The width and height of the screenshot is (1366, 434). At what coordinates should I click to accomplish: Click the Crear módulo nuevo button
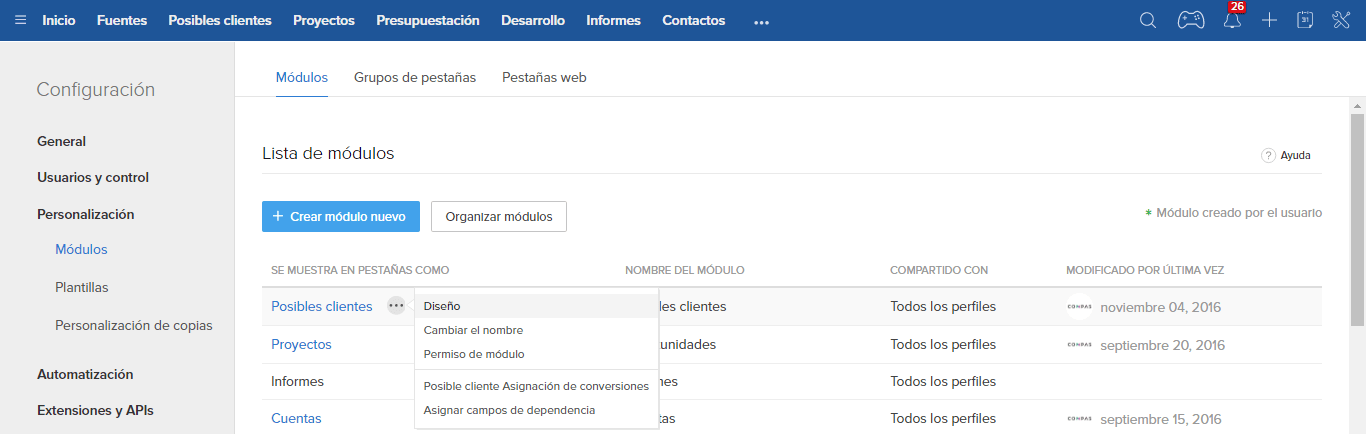click(x=340, y=216)
